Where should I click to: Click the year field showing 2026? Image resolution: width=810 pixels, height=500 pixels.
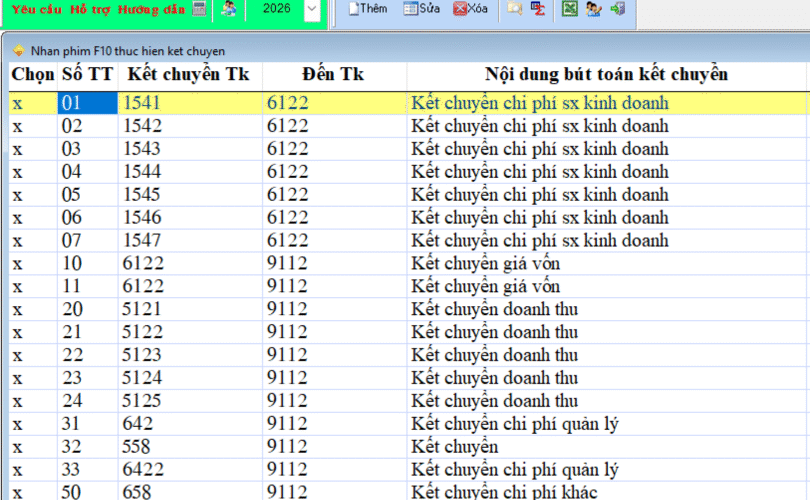[276, 9]
